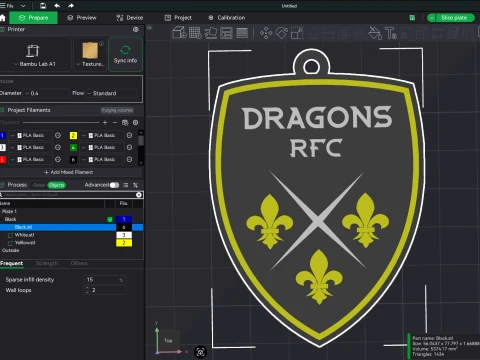480x360 pixels.
Task: Toggle the Advanced mode switch
Action: (114, 185)
